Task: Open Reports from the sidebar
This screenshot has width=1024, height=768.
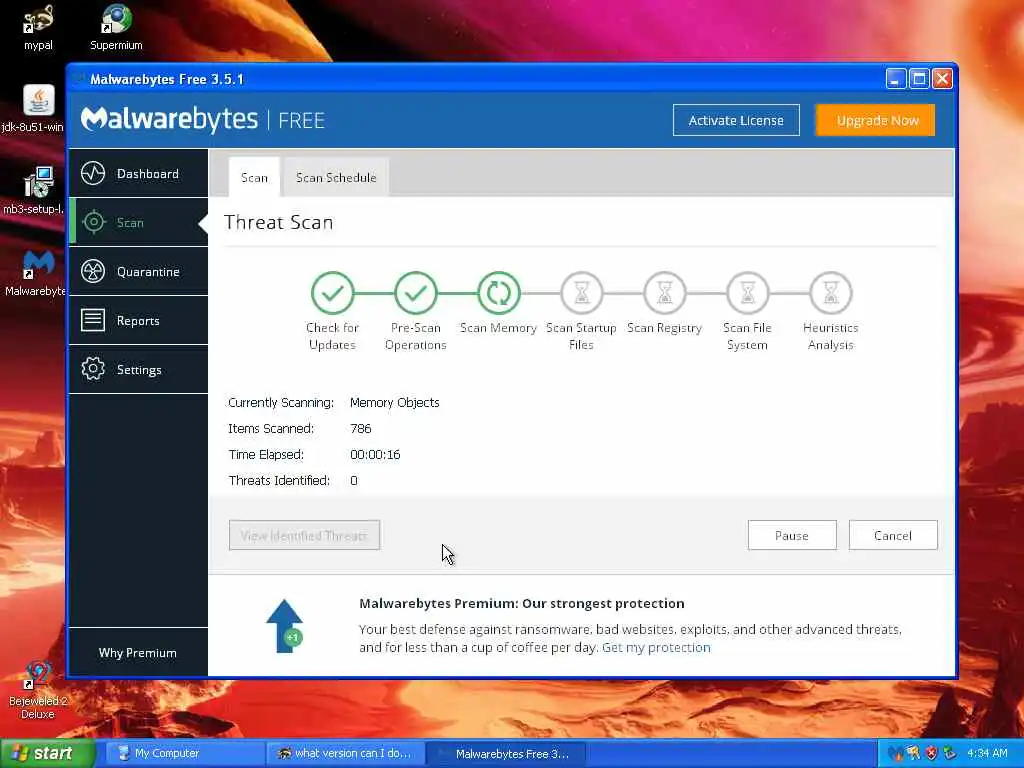Action: coord(138,320)
